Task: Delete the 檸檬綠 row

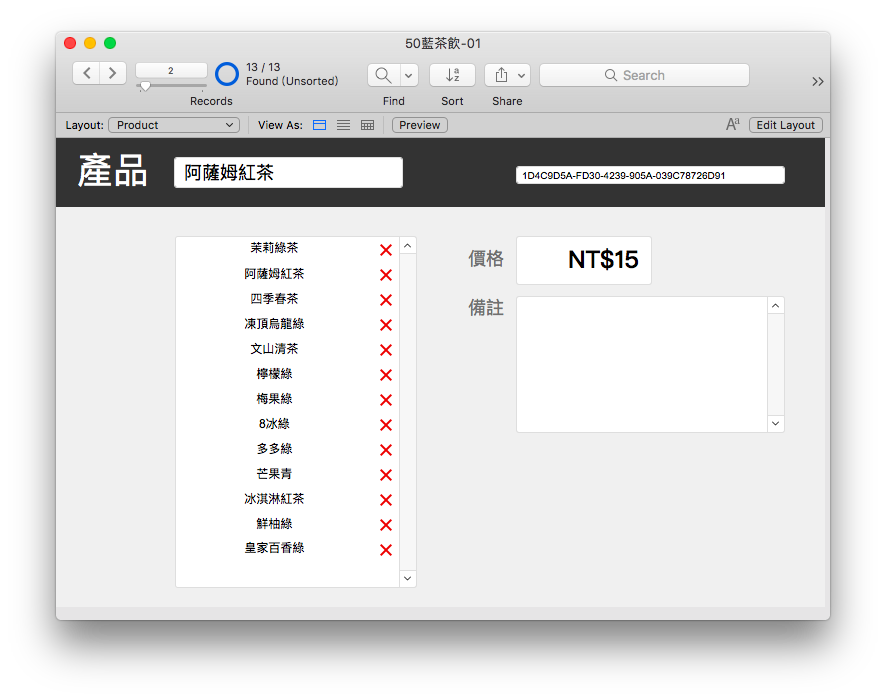Action: tap(386, 375)
